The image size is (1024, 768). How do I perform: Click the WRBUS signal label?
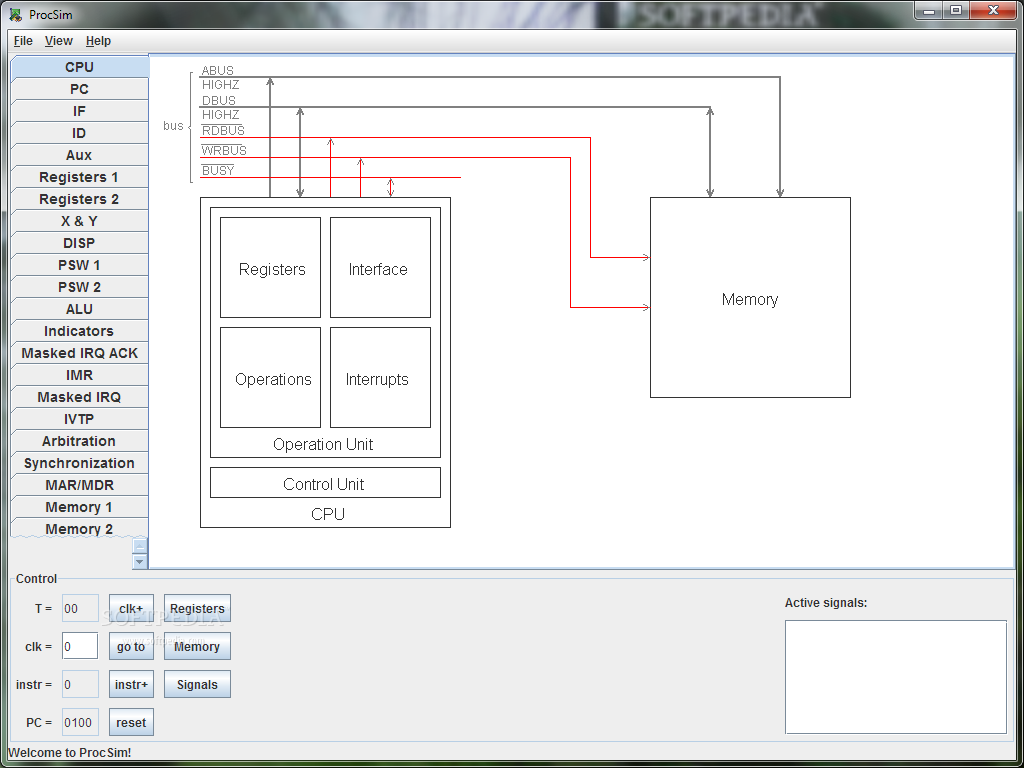pos(224,151)
